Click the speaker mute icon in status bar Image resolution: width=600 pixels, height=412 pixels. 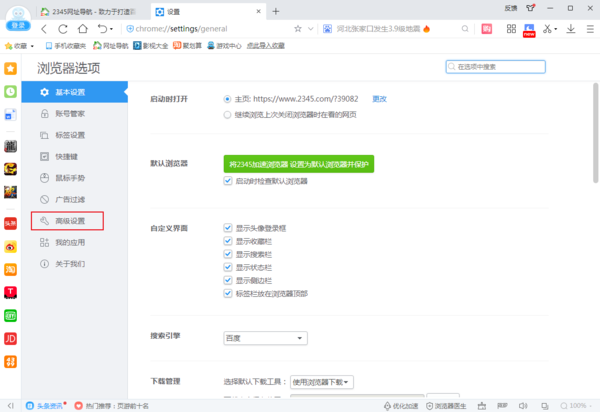click(x=523, y=406)
